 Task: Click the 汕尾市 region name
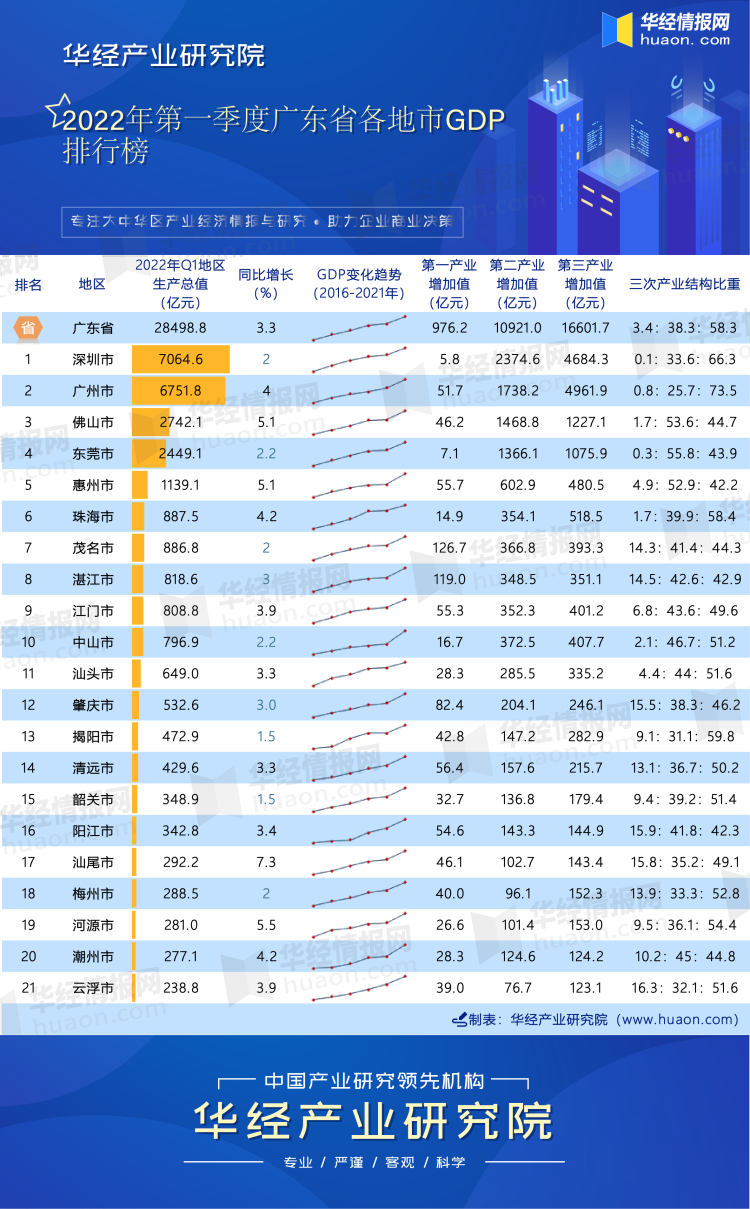[93, 862]
